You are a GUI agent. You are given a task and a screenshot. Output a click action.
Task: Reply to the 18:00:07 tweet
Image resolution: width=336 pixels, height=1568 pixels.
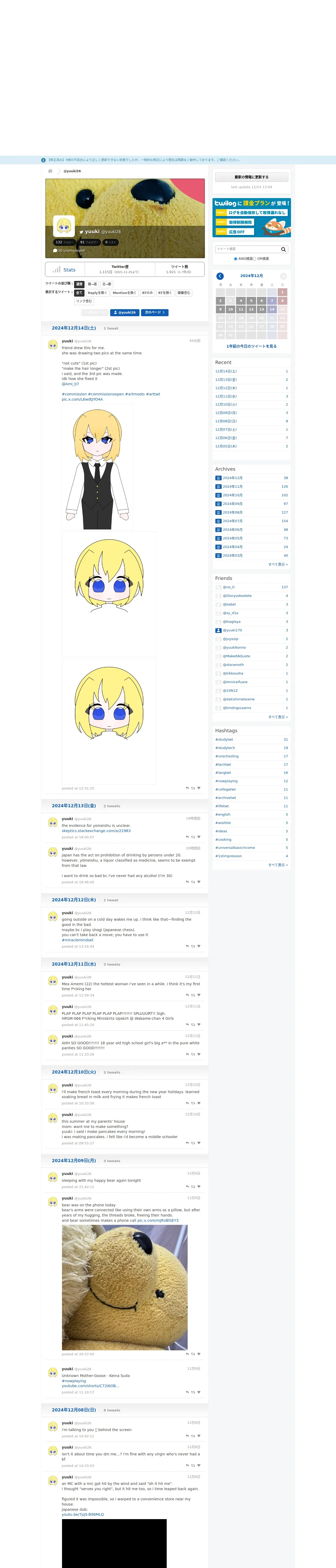(x=187, y=837)
